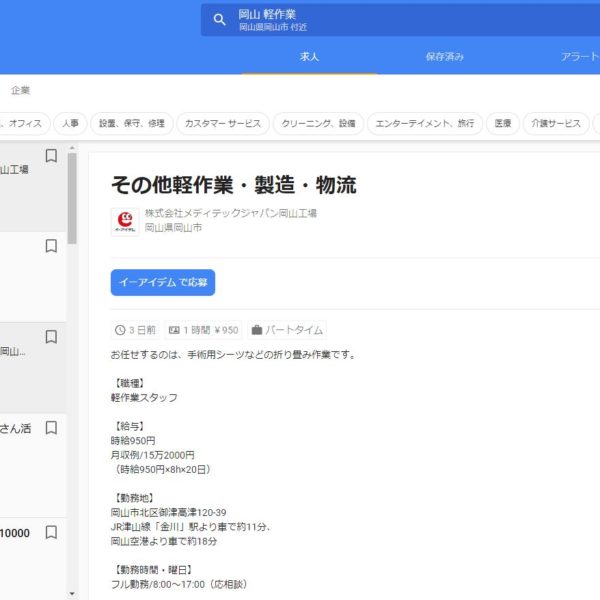Choose the エンターテイメント、旅行 filter

pos(424,124)
